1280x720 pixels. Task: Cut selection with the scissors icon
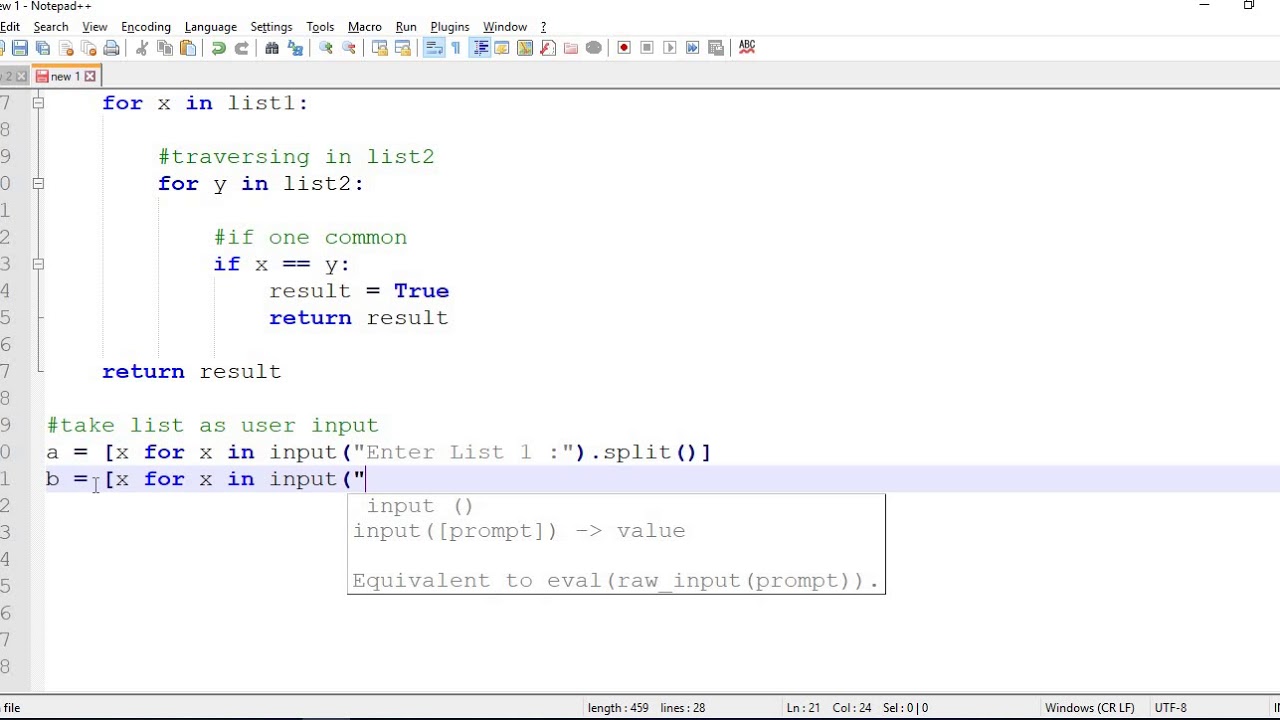(x=141, y=47)
